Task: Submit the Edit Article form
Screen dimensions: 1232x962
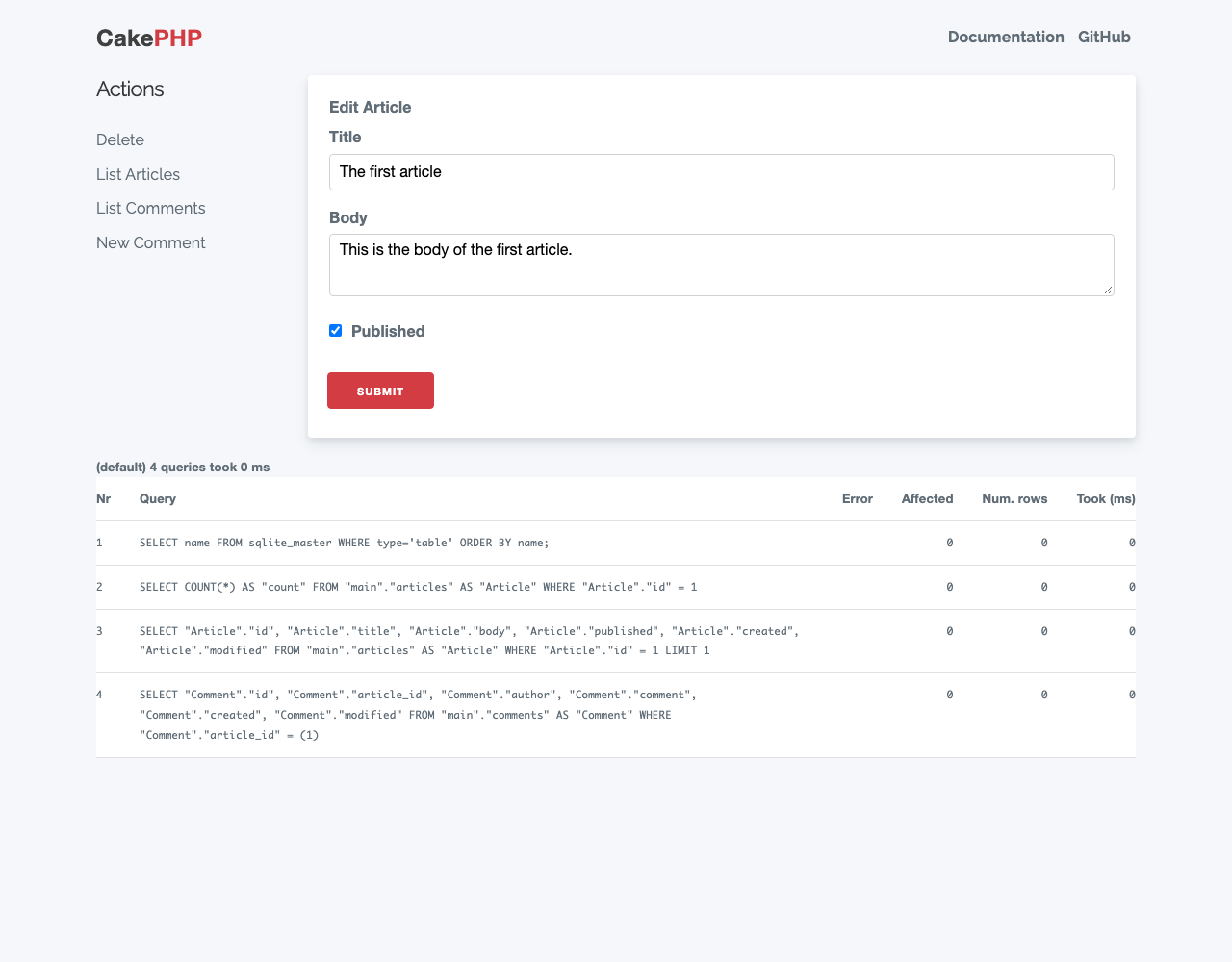Action: click(380, 391)
